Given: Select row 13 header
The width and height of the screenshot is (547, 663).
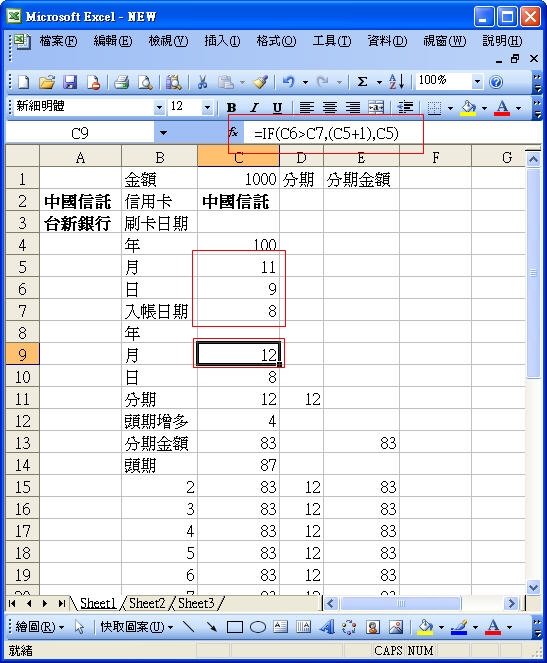Looking at the screenshot, I should [x=22, y=443].
